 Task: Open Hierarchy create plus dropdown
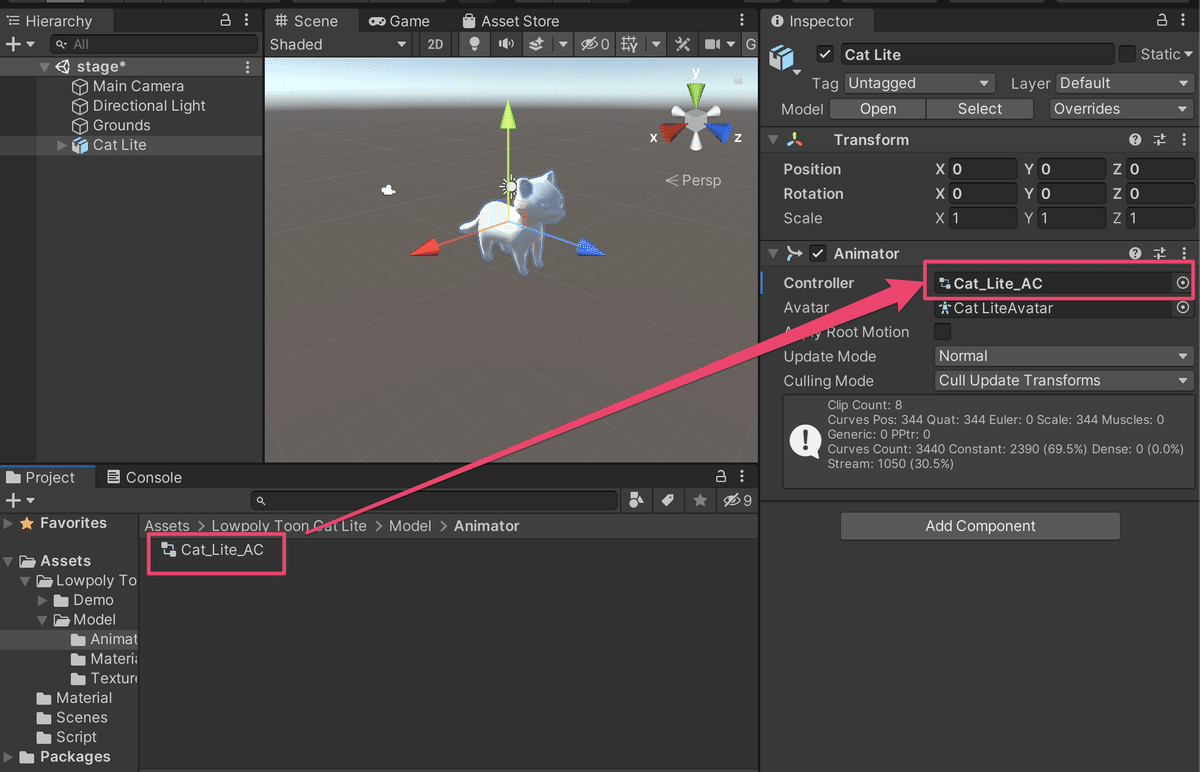tap(20, 44)
